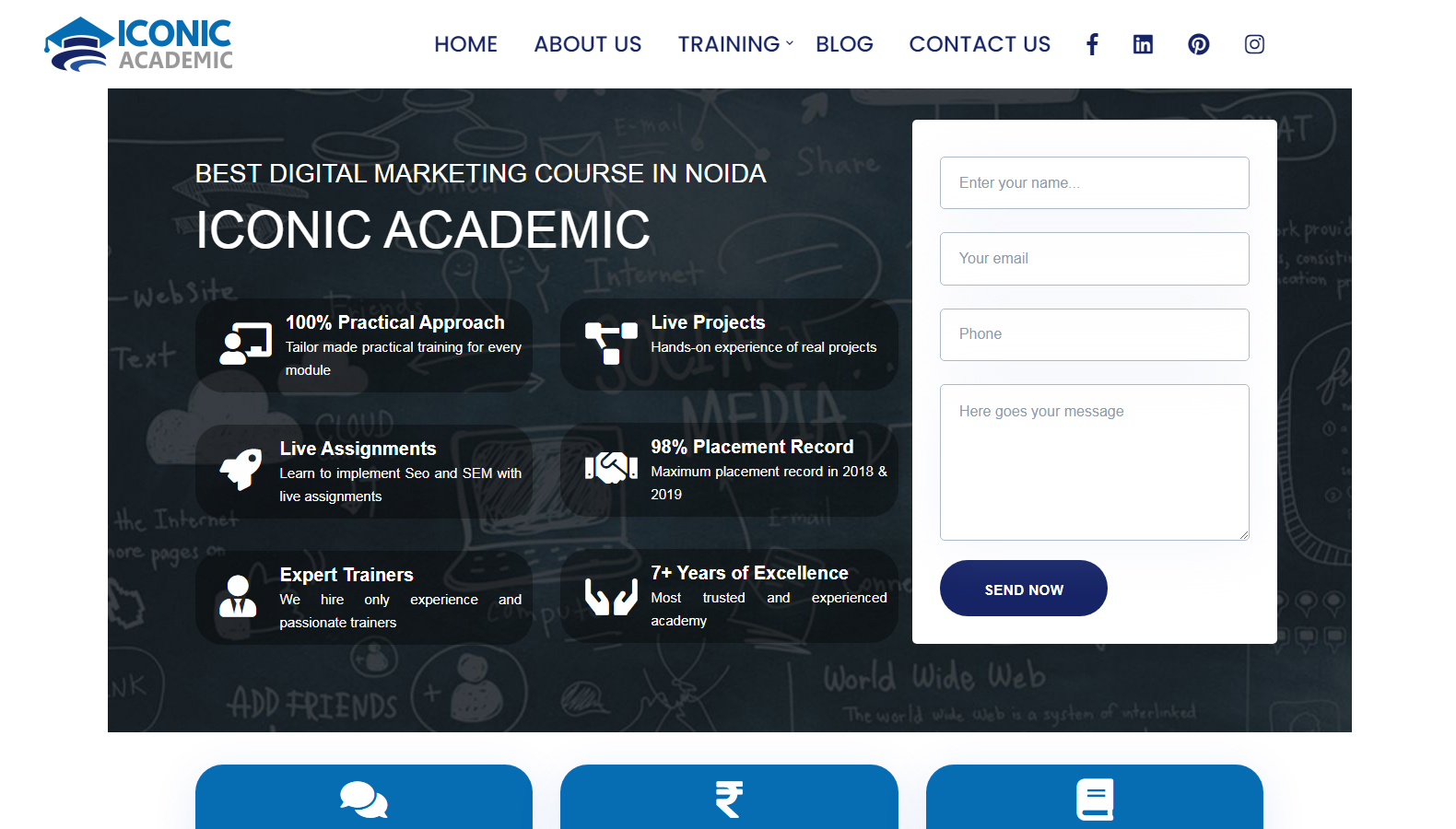Click the chat bubbles card icon
Viewport: 1456px width, 829px height.
pos(364,800)
